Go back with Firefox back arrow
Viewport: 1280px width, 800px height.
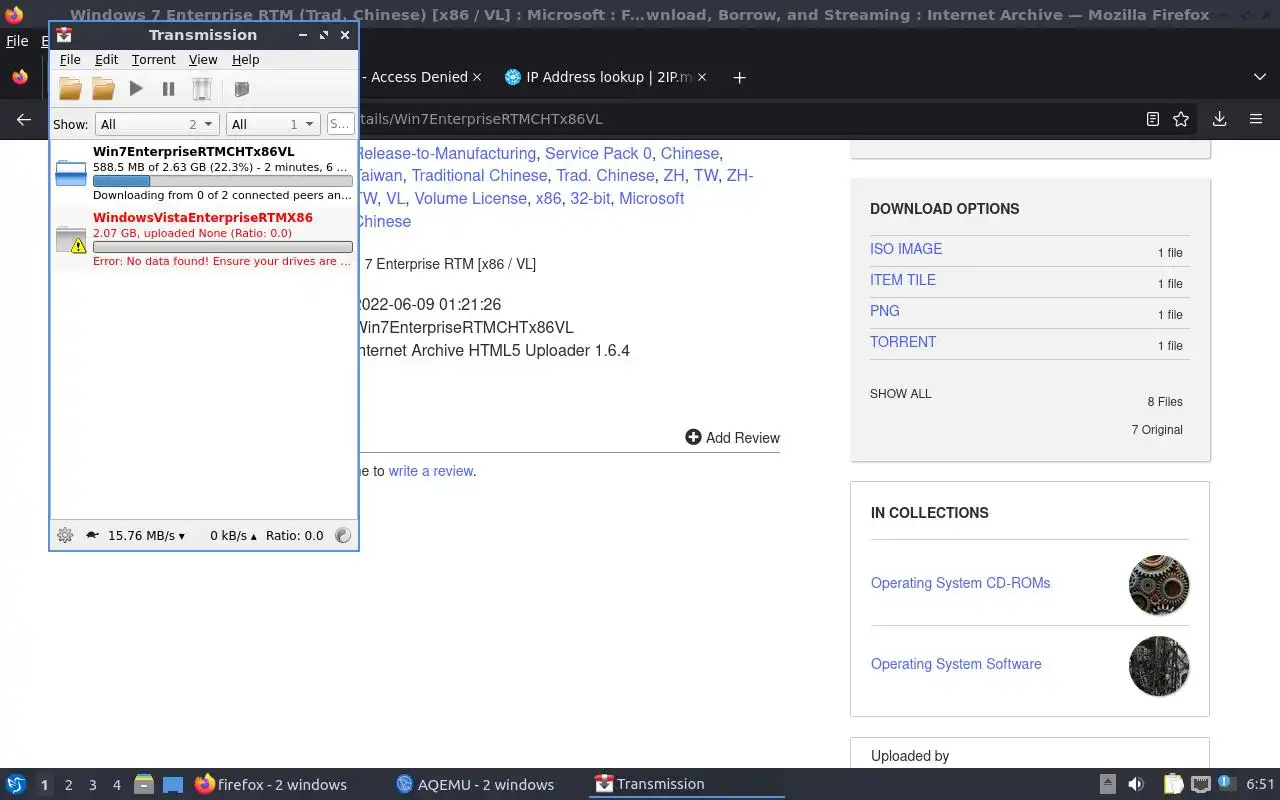coord(24,119)
